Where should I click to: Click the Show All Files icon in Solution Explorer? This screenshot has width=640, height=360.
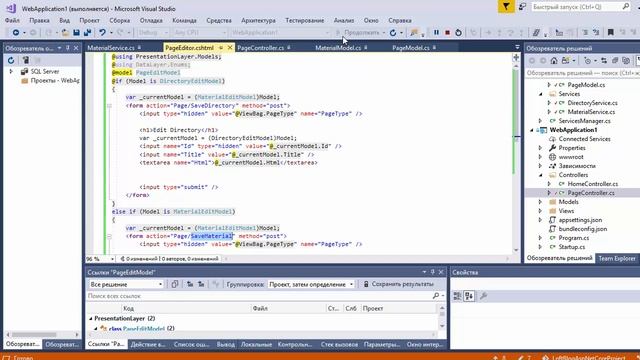pyautogui.click(x=626, y=61)
